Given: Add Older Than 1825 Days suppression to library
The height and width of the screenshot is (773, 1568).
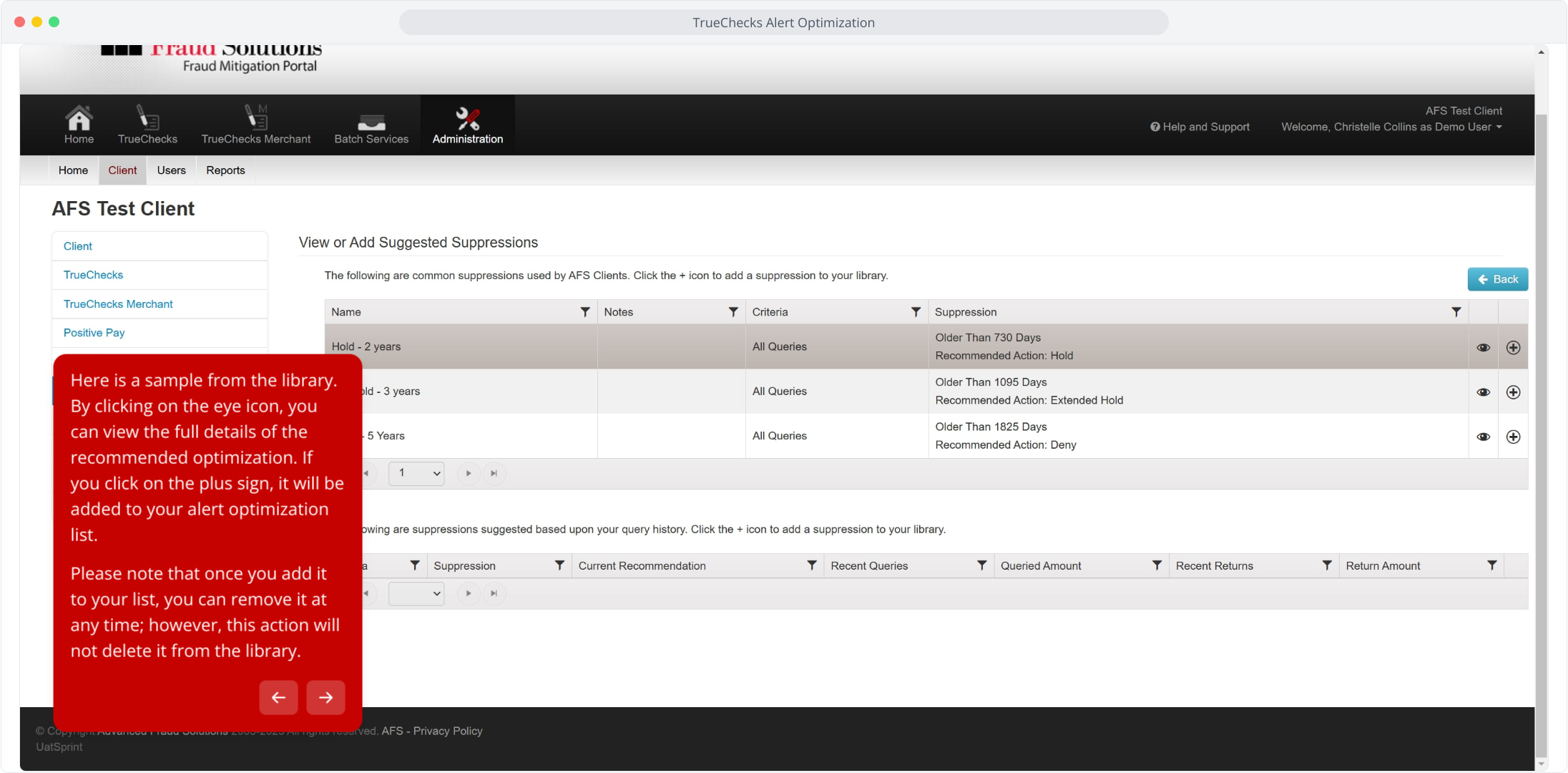Looking at the screenshot, I should click(x=1514, y=437).
